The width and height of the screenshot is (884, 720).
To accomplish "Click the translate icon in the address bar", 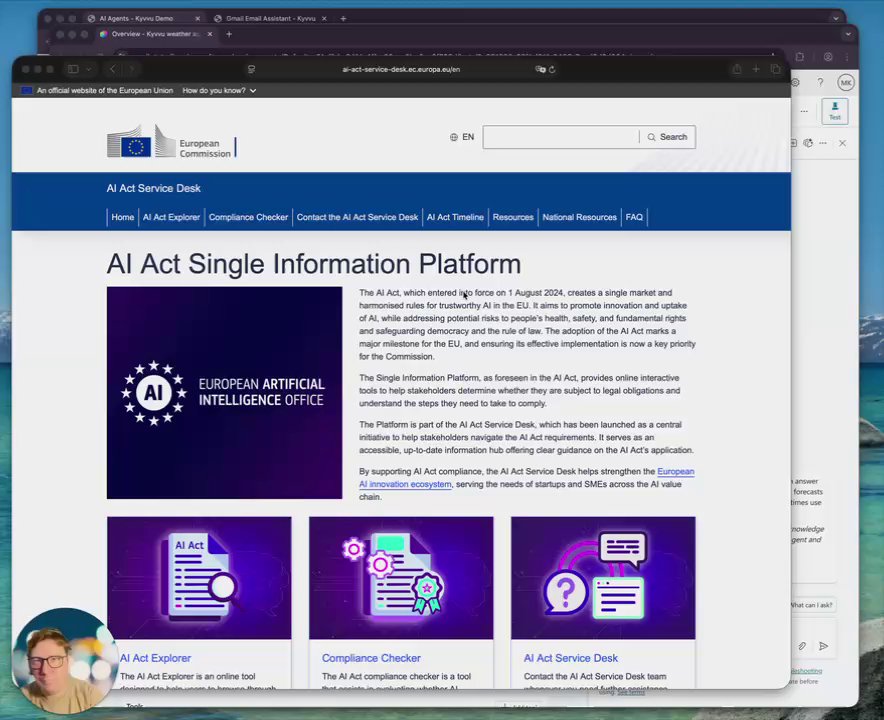I will click(540, 69).
